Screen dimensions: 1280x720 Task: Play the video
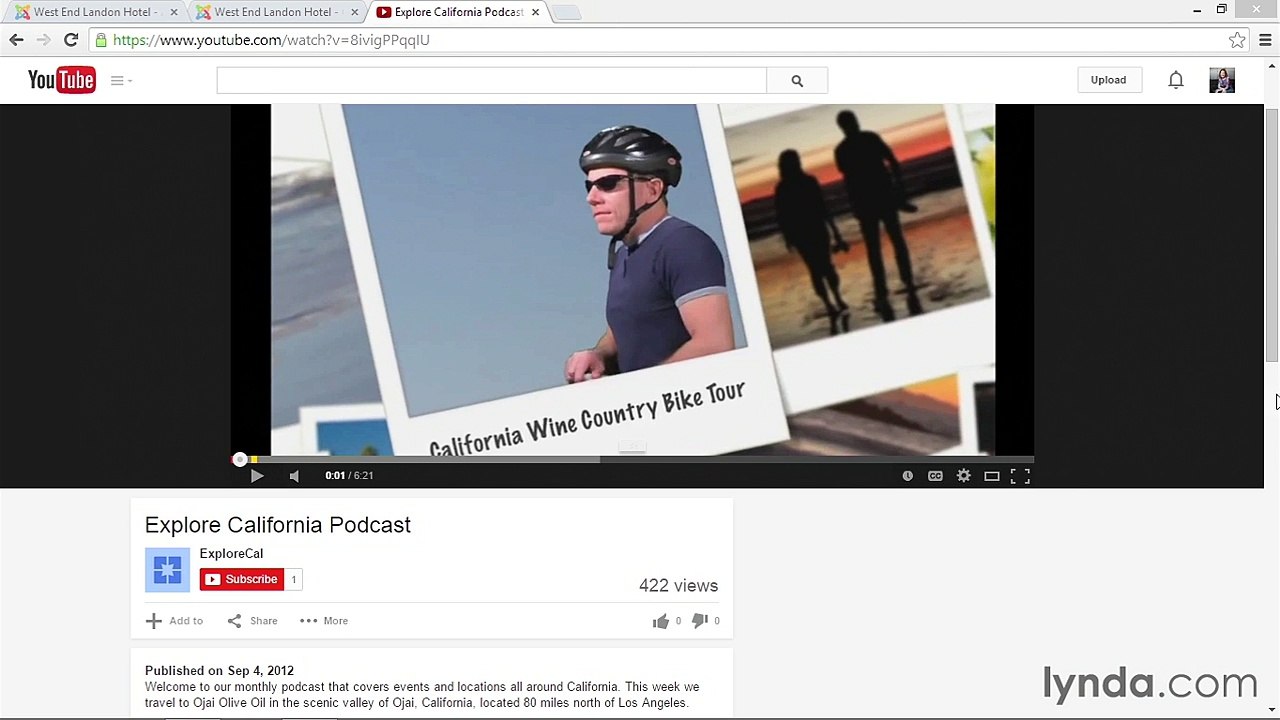[x=256, y=476]
